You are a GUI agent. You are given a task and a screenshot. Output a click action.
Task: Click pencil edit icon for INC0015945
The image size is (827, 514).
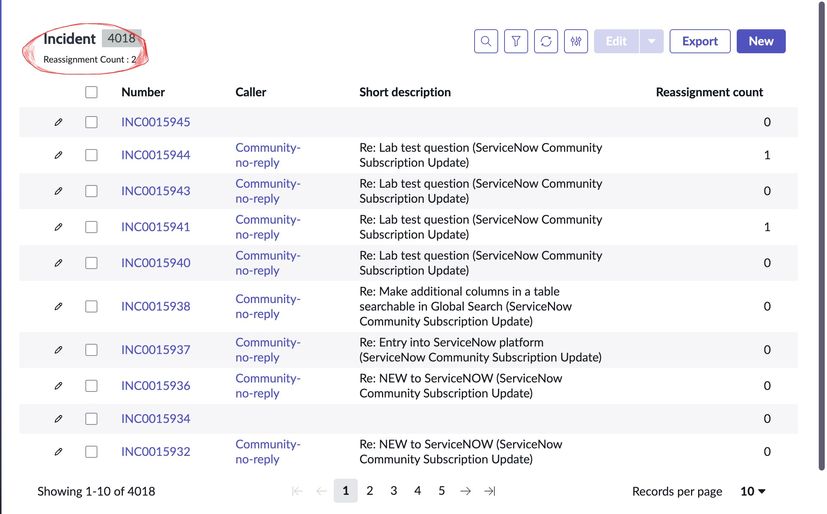(58, 122)
